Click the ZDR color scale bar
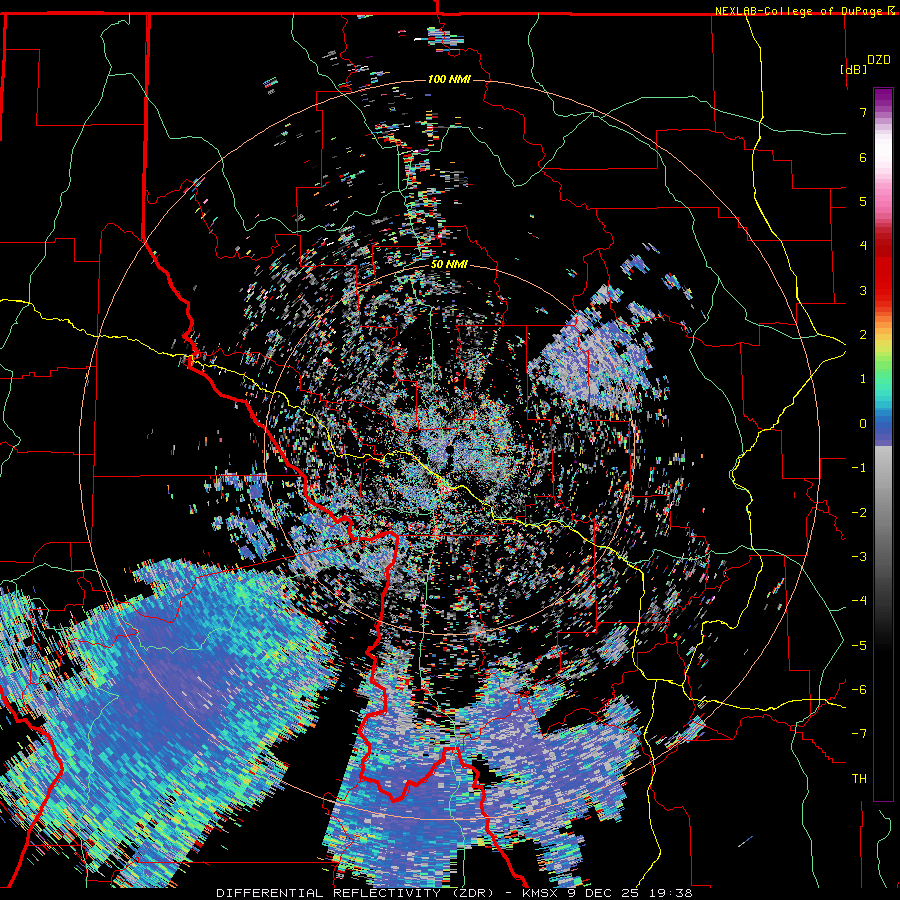The width and height of the screenshot is (900, 900). tap(883, 444)
